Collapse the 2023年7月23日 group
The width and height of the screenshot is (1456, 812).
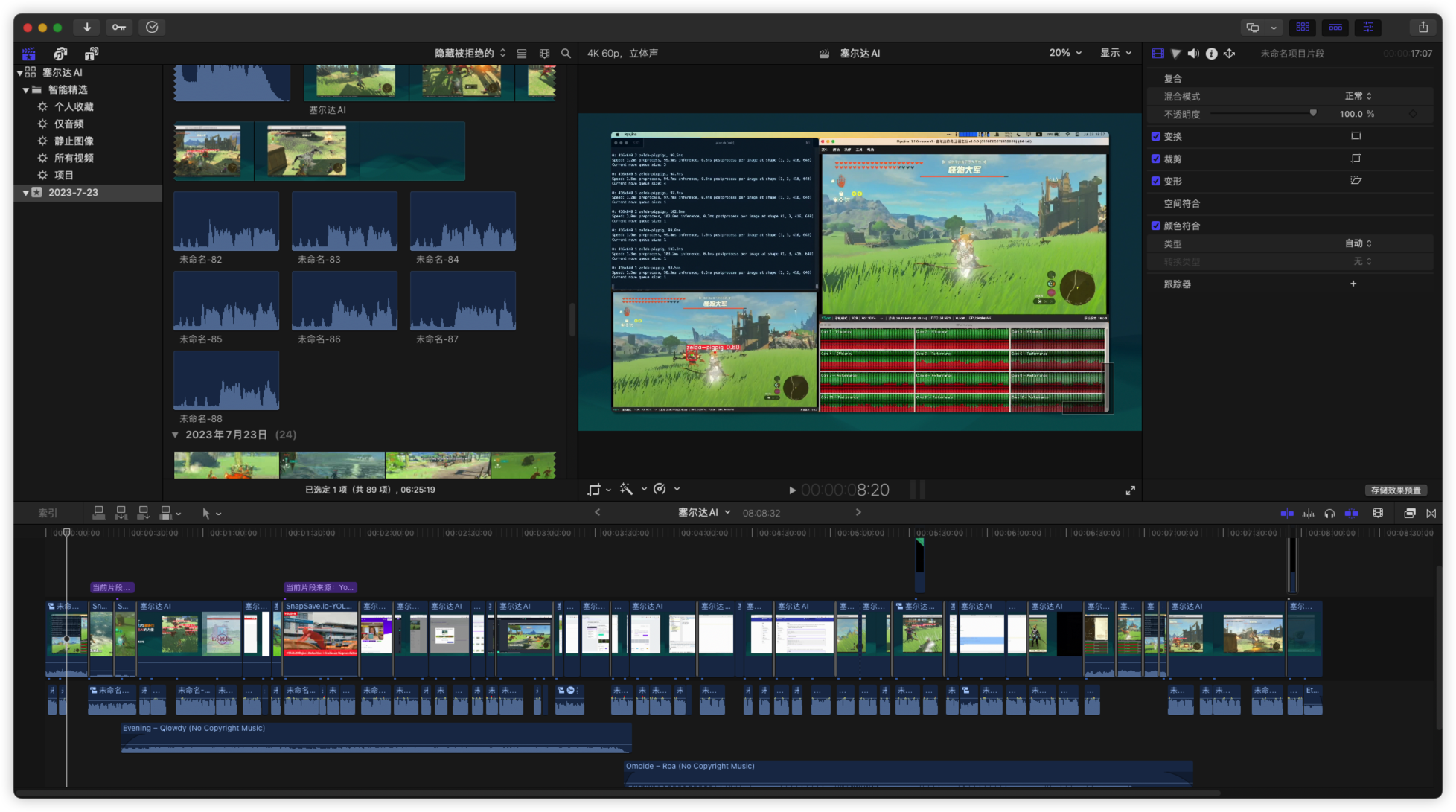175,435
